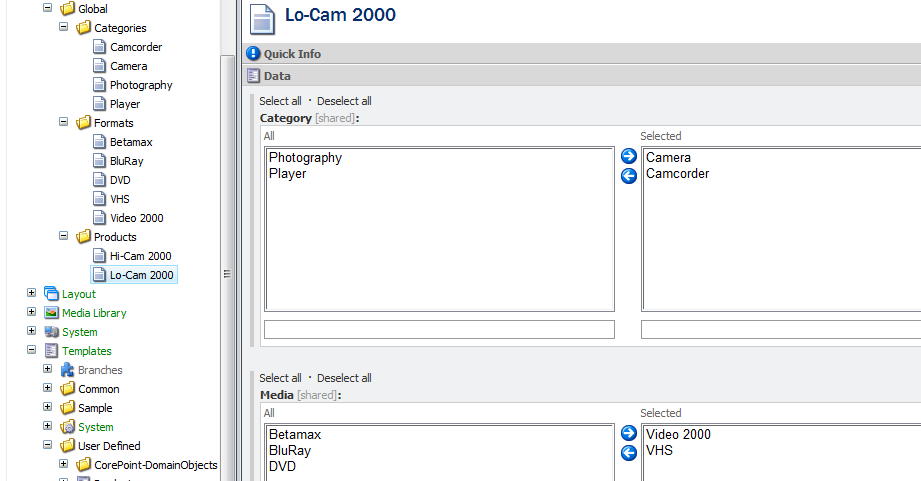Image resolution: width=921 pixels, height=481 pixels.
Task: Select Camcorder in Category Selected list
Action: coord(677,174)
